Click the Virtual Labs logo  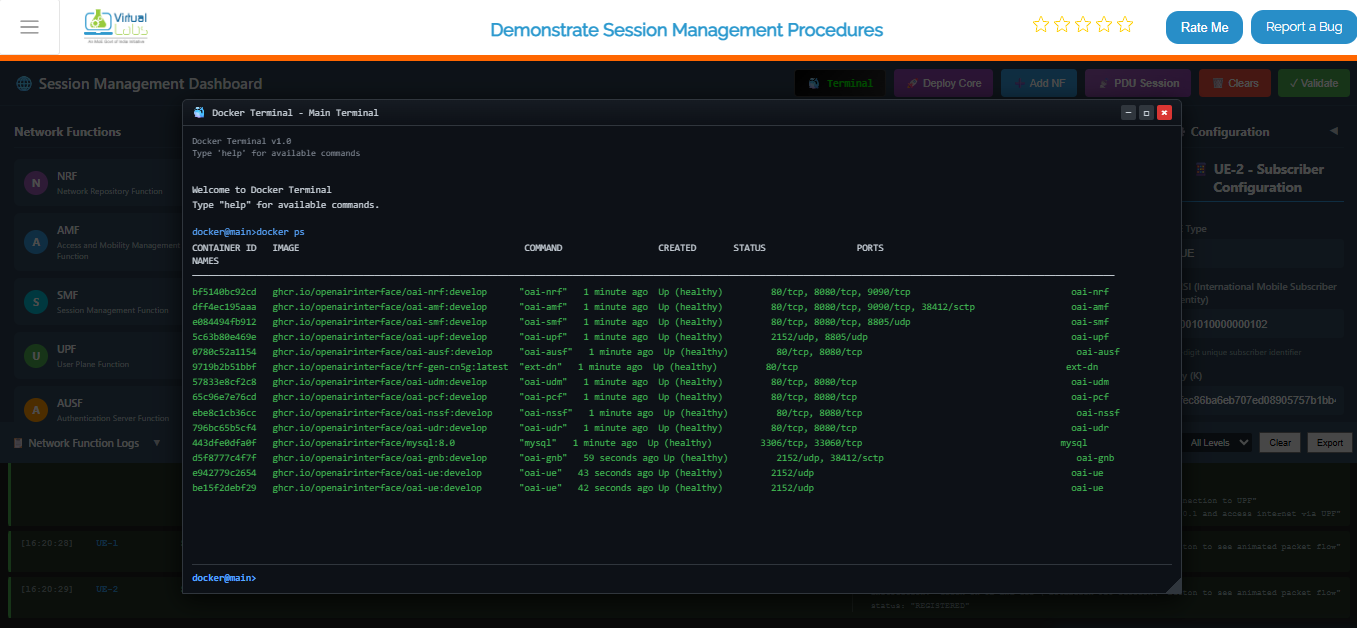point(117,26)
